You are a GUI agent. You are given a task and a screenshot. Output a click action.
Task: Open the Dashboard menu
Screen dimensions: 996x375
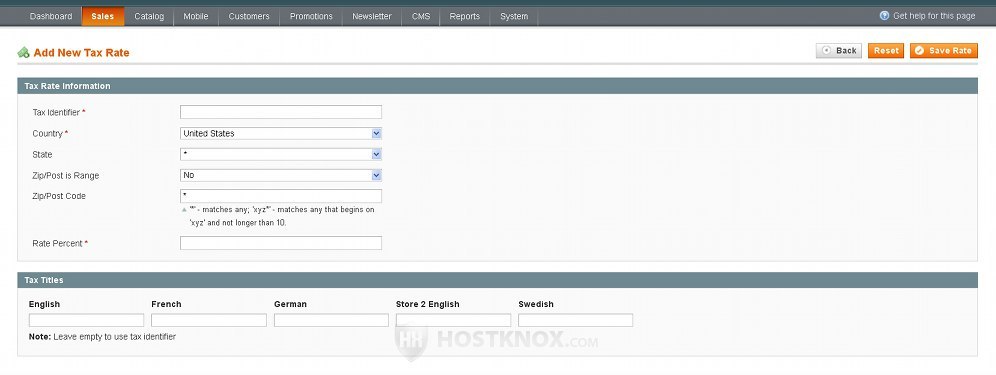click(51, 17)
